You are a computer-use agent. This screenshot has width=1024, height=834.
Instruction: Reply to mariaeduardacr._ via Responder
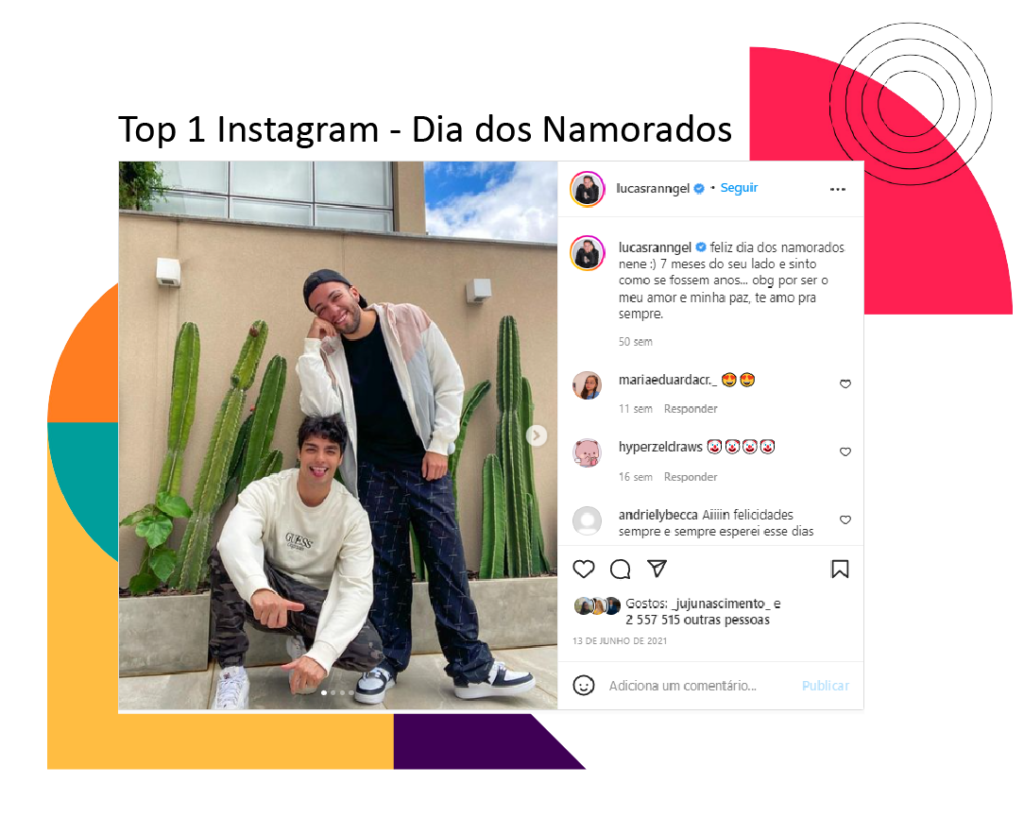[690, 409]
